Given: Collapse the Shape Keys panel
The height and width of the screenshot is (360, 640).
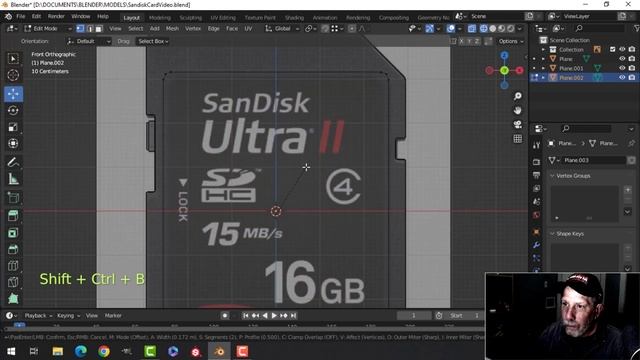Looking at the screenshot, I should pyautogui.click(x=567, y=234).
